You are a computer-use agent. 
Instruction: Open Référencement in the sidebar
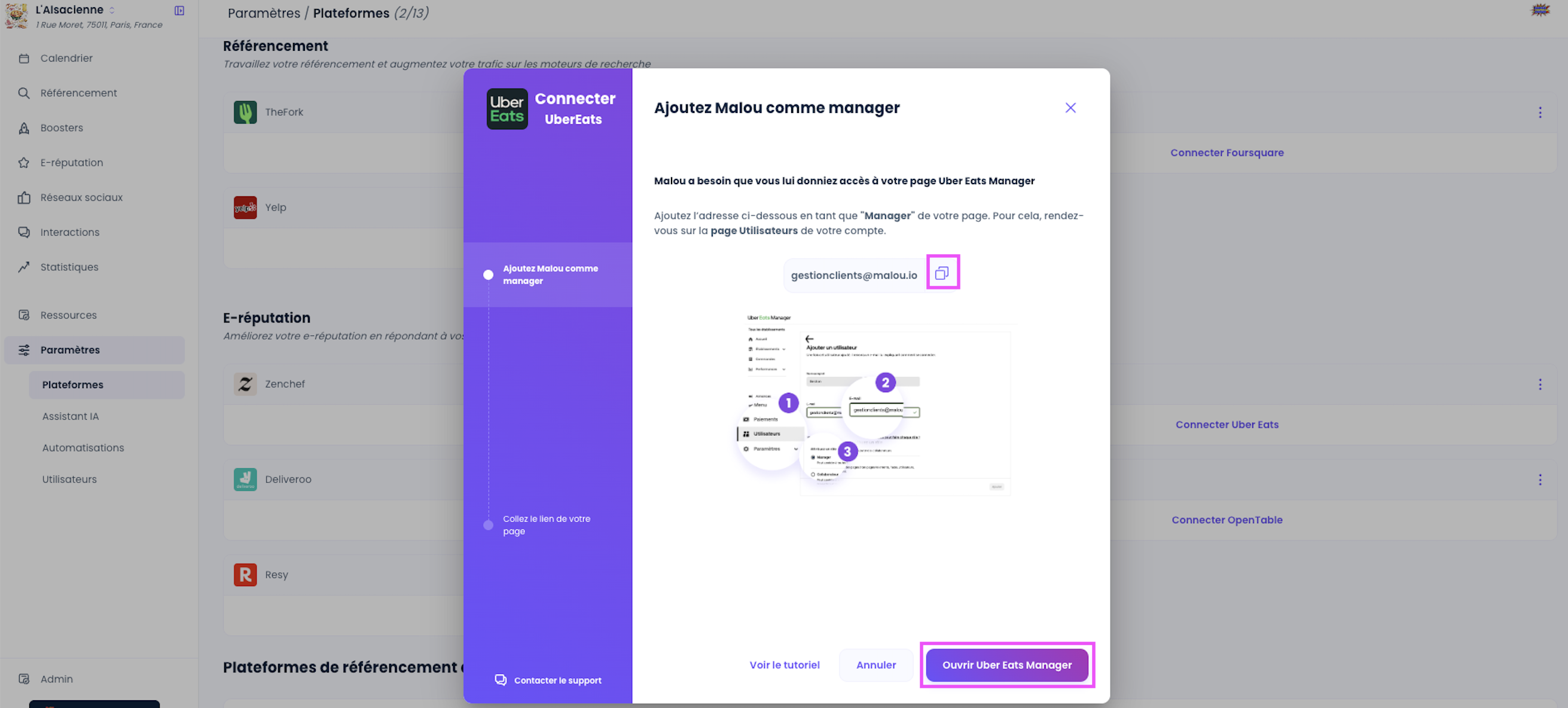[x=78, y=93]
